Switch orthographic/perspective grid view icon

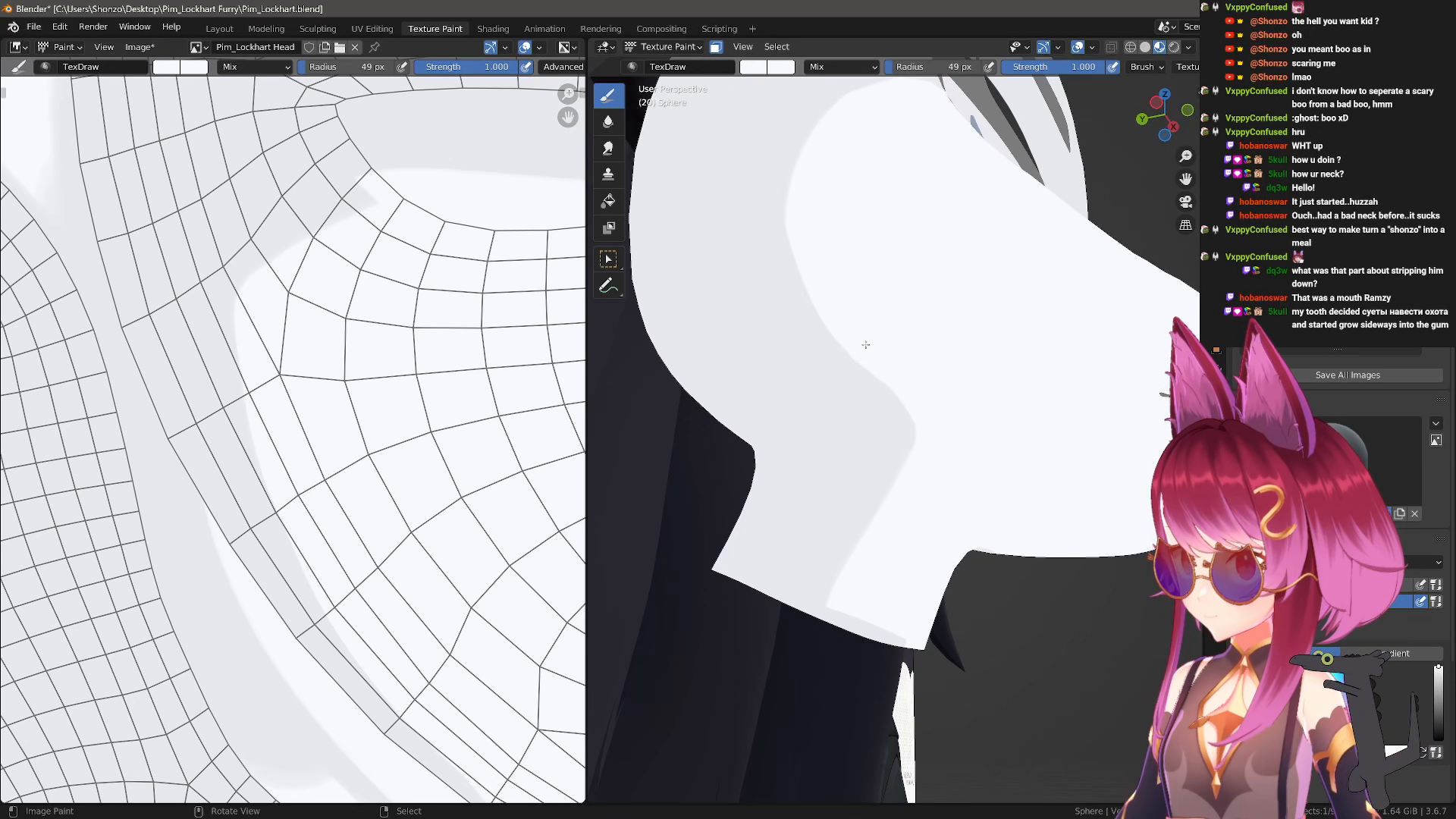pos(1185,225)
